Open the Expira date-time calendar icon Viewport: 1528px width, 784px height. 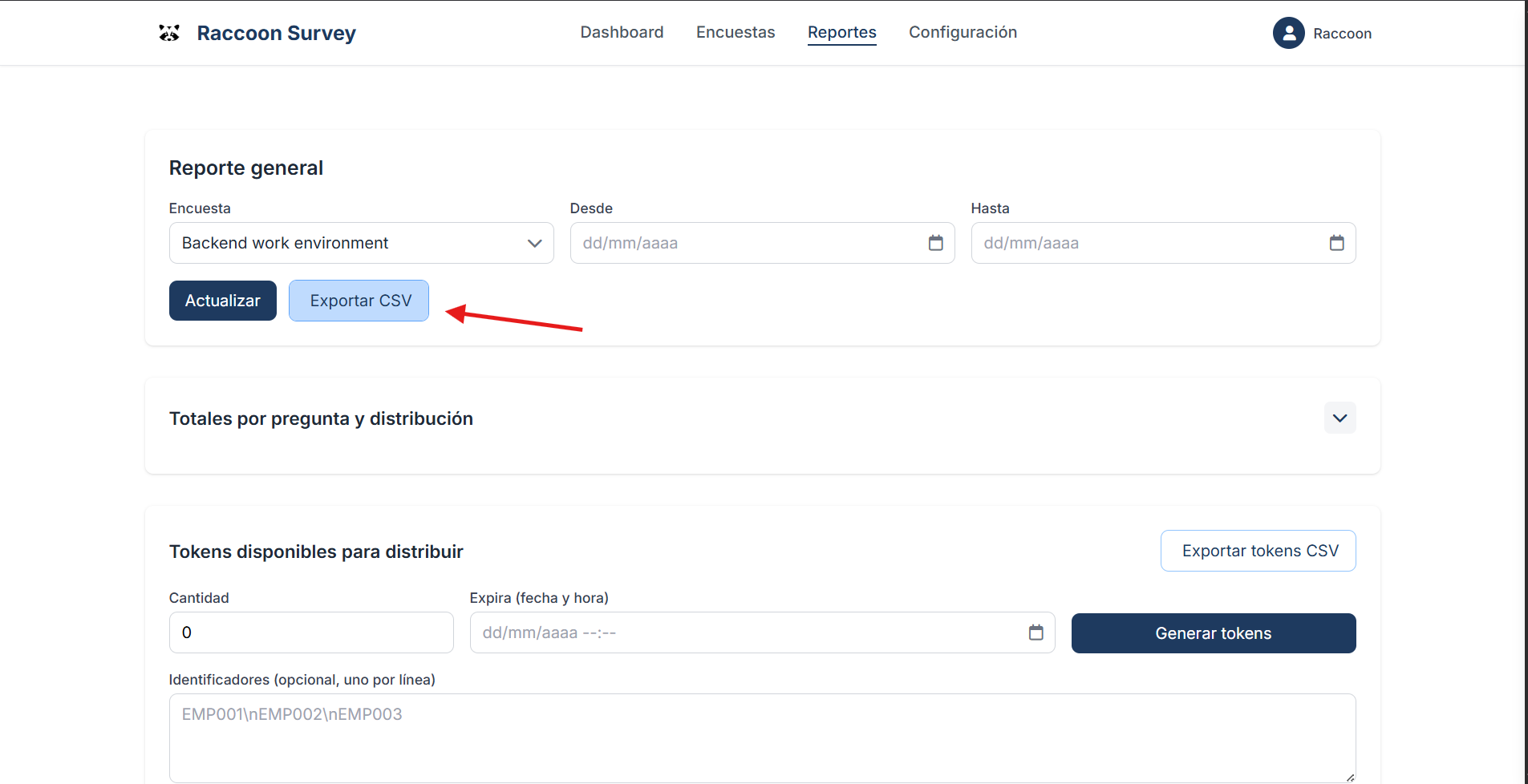click(1036, 632)
